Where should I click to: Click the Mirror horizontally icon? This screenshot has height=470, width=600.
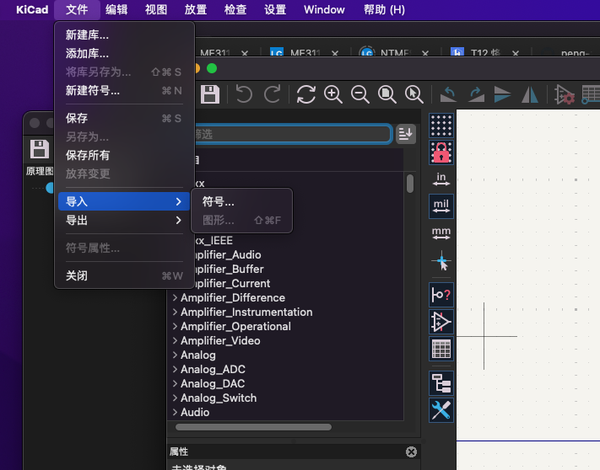pyautogui.click(x=530, y=94)
